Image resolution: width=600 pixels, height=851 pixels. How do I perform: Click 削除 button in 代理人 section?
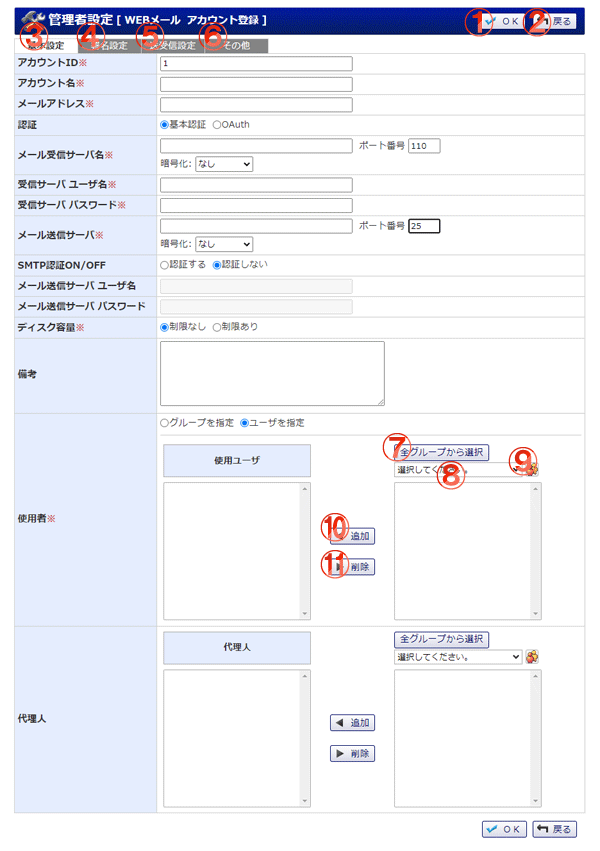(353, 754)
